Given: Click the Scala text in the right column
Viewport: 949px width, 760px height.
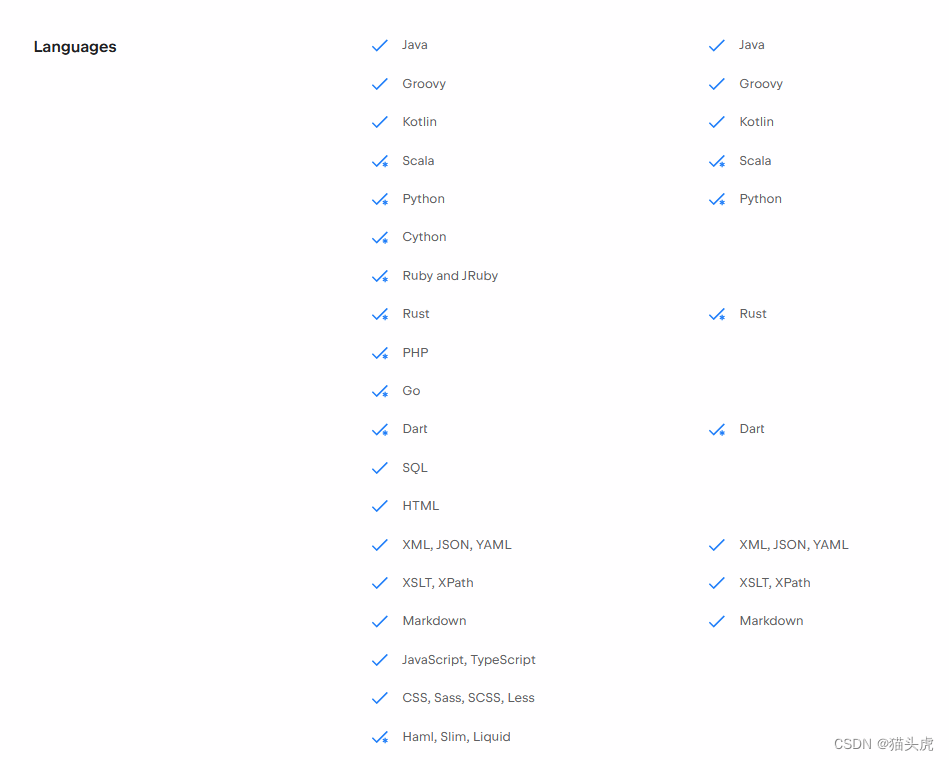Looking at the screenshot, I should 755,161.
